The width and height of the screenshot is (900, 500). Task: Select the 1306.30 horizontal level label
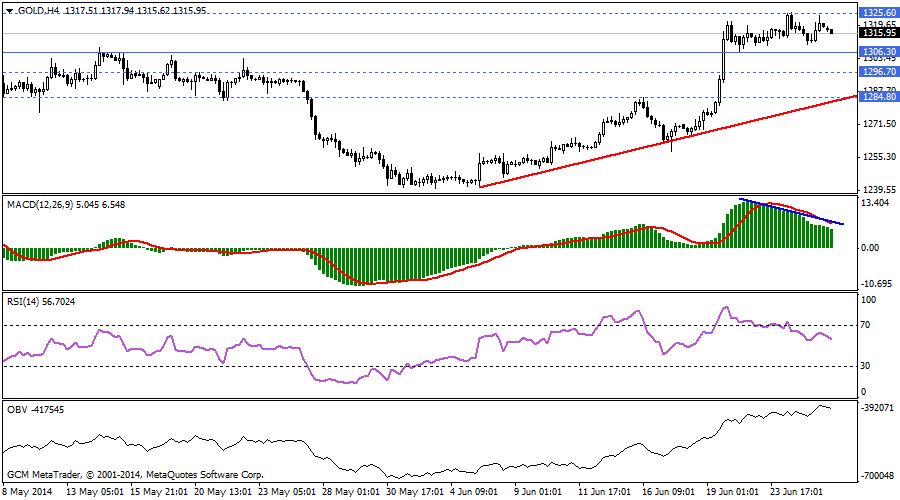click(879, 52)
